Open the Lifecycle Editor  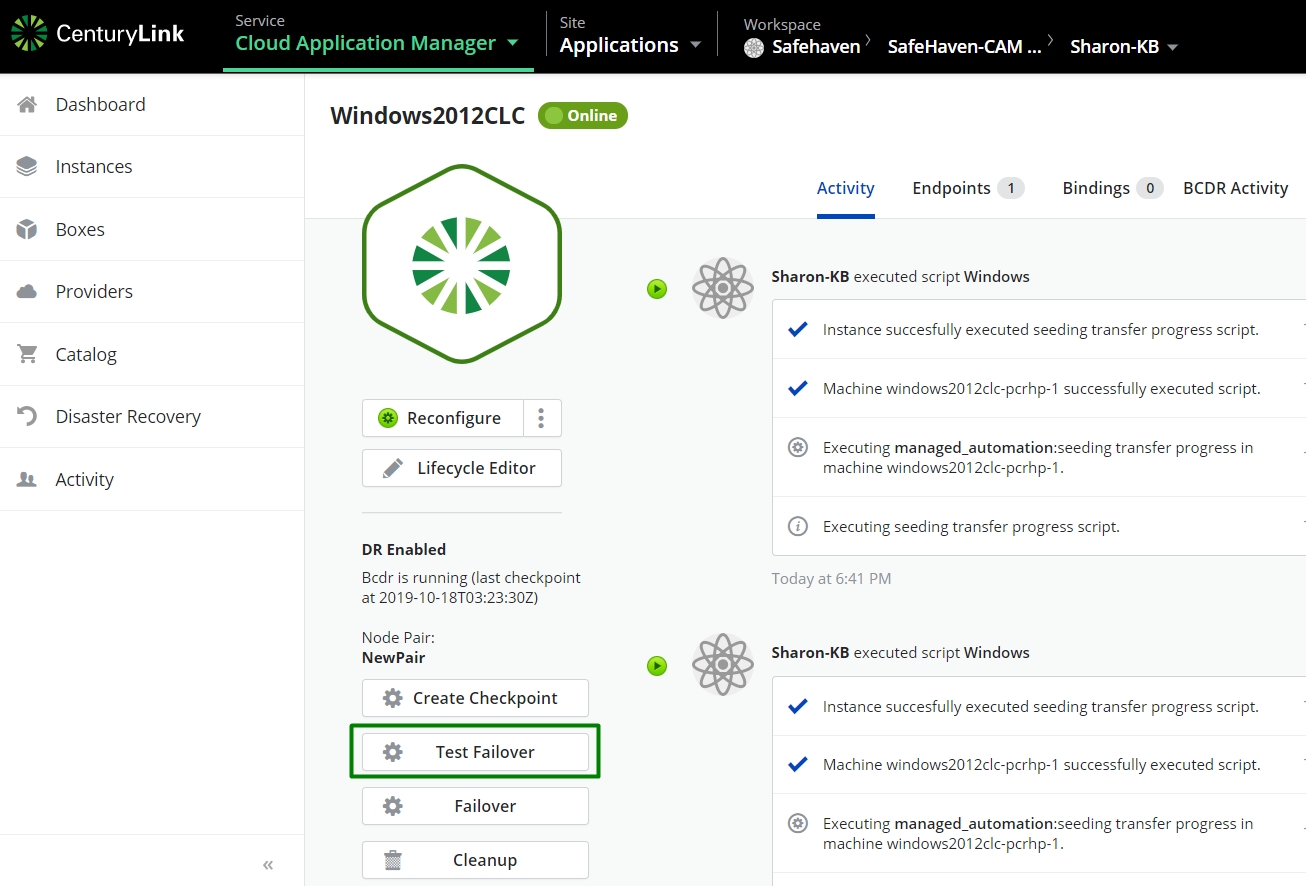click(x=461, y=468)
